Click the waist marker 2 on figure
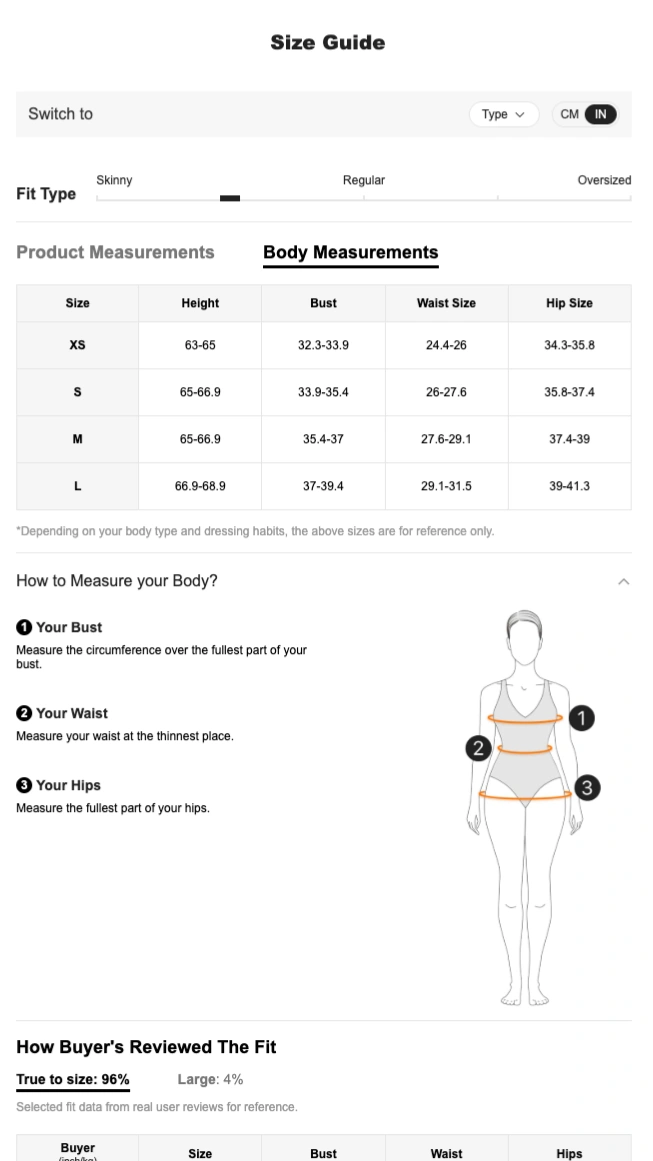Screen dimensions: 653x1161 pyautogui.click(x=478, y=748)
